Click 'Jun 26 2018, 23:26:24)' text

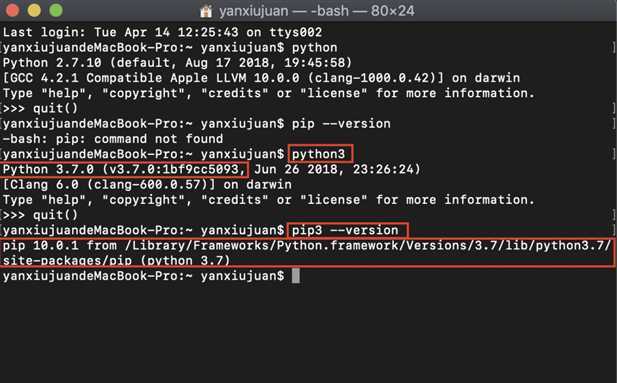pos(337,169)
